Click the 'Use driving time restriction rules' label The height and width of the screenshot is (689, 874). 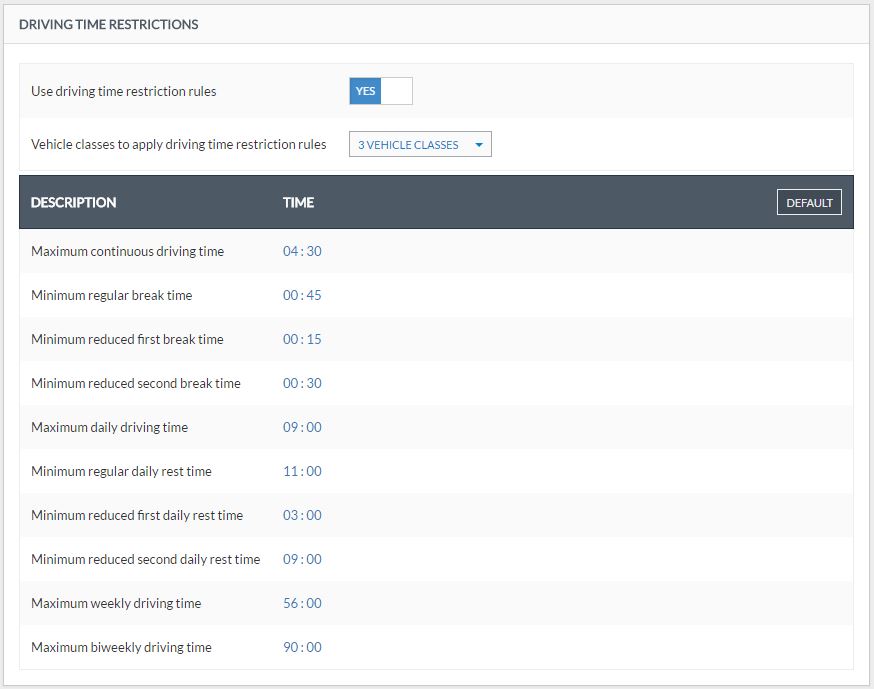124,92
